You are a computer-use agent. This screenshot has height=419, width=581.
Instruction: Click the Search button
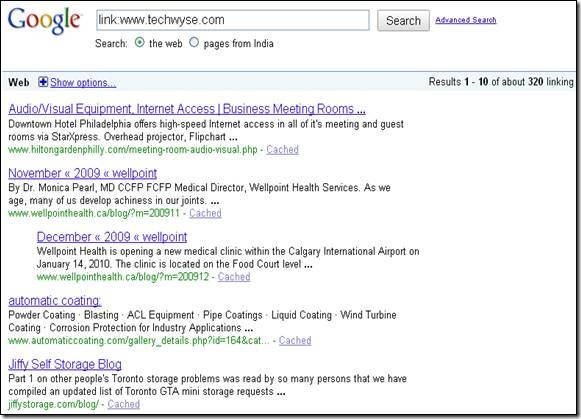coord(404,20)
